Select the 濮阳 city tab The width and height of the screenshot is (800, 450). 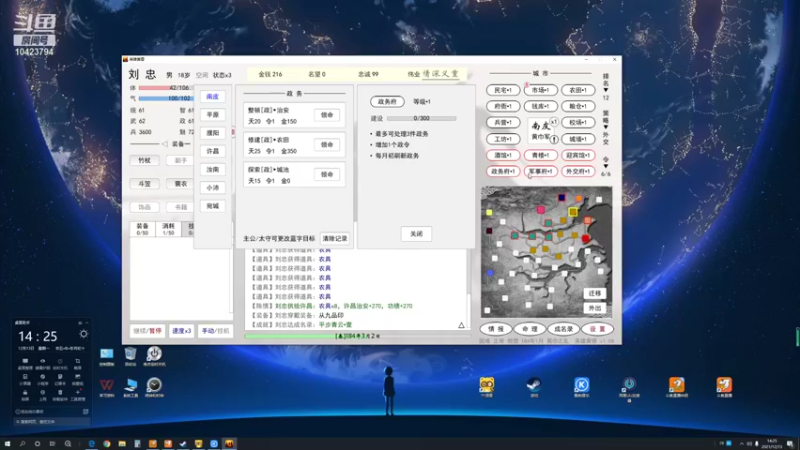(x=213, y=133)
